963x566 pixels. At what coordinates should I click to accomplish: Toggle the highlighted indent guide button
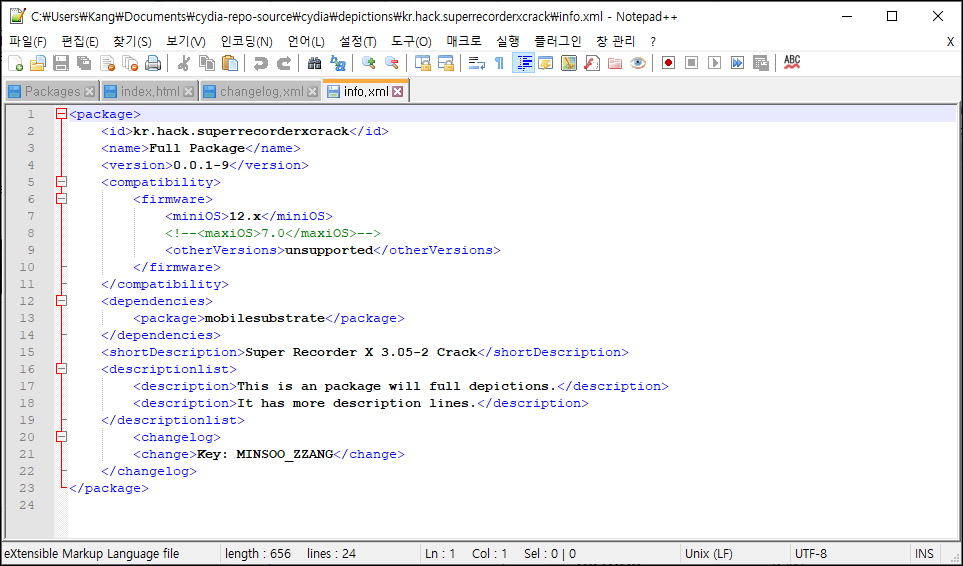(523, 63)
